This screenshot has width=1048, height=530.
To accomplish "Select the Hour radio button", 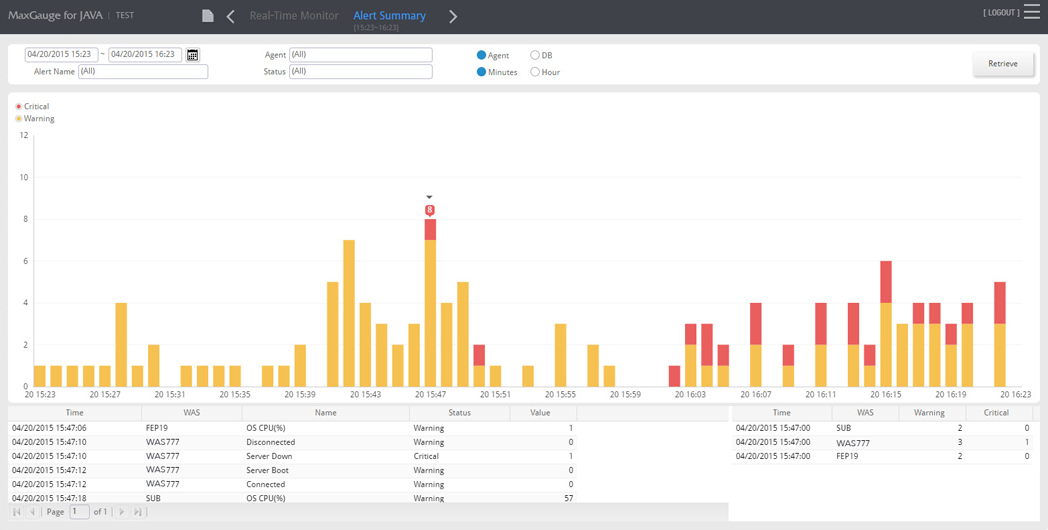I will 535,72.
